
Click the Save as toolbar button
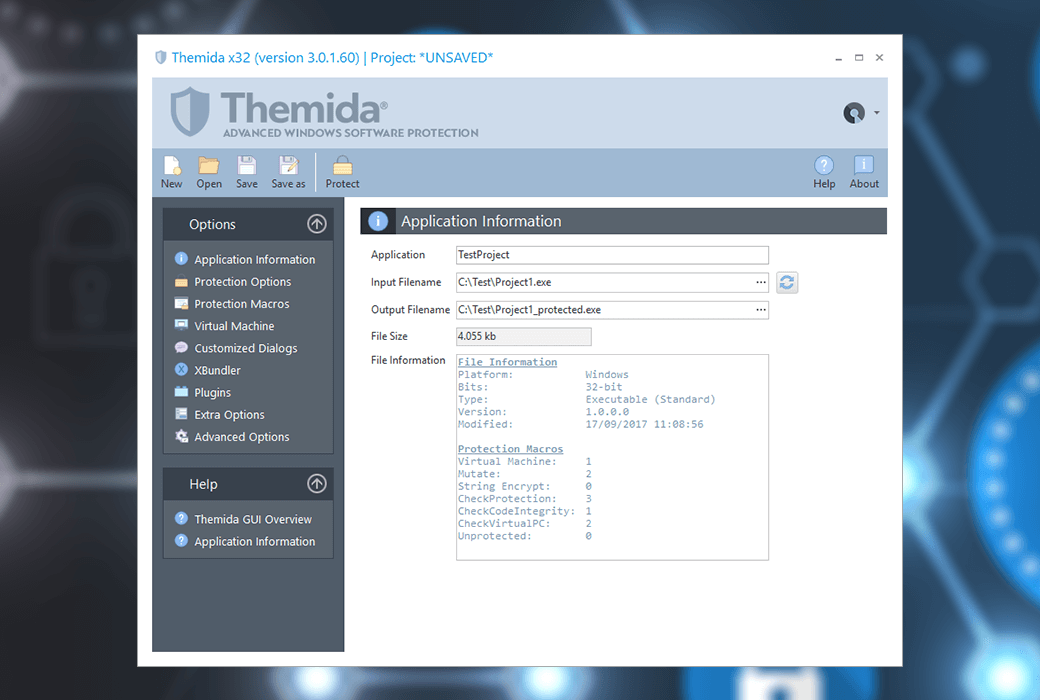pyautogui.click(x=288, y=171)
